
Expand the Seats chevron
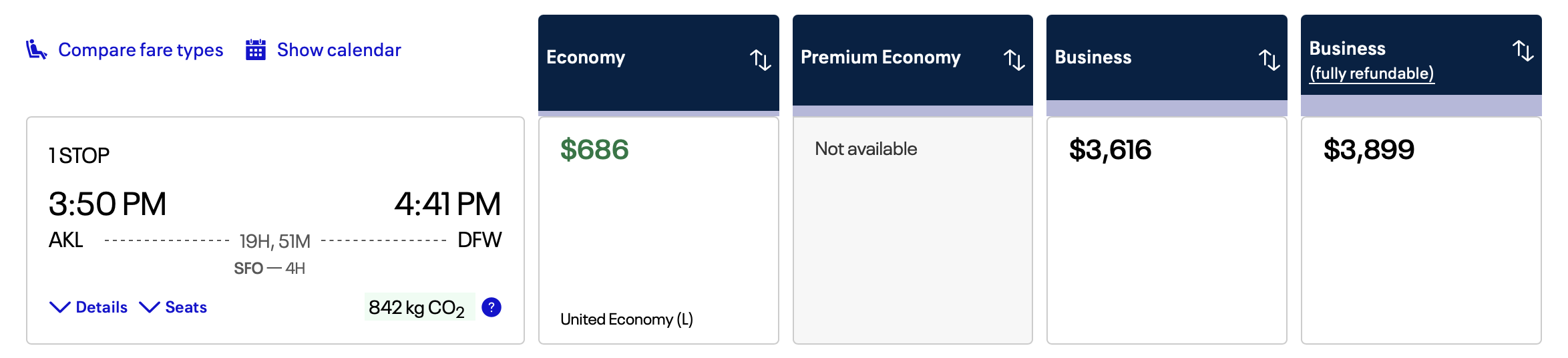click(x=149, y=307)
